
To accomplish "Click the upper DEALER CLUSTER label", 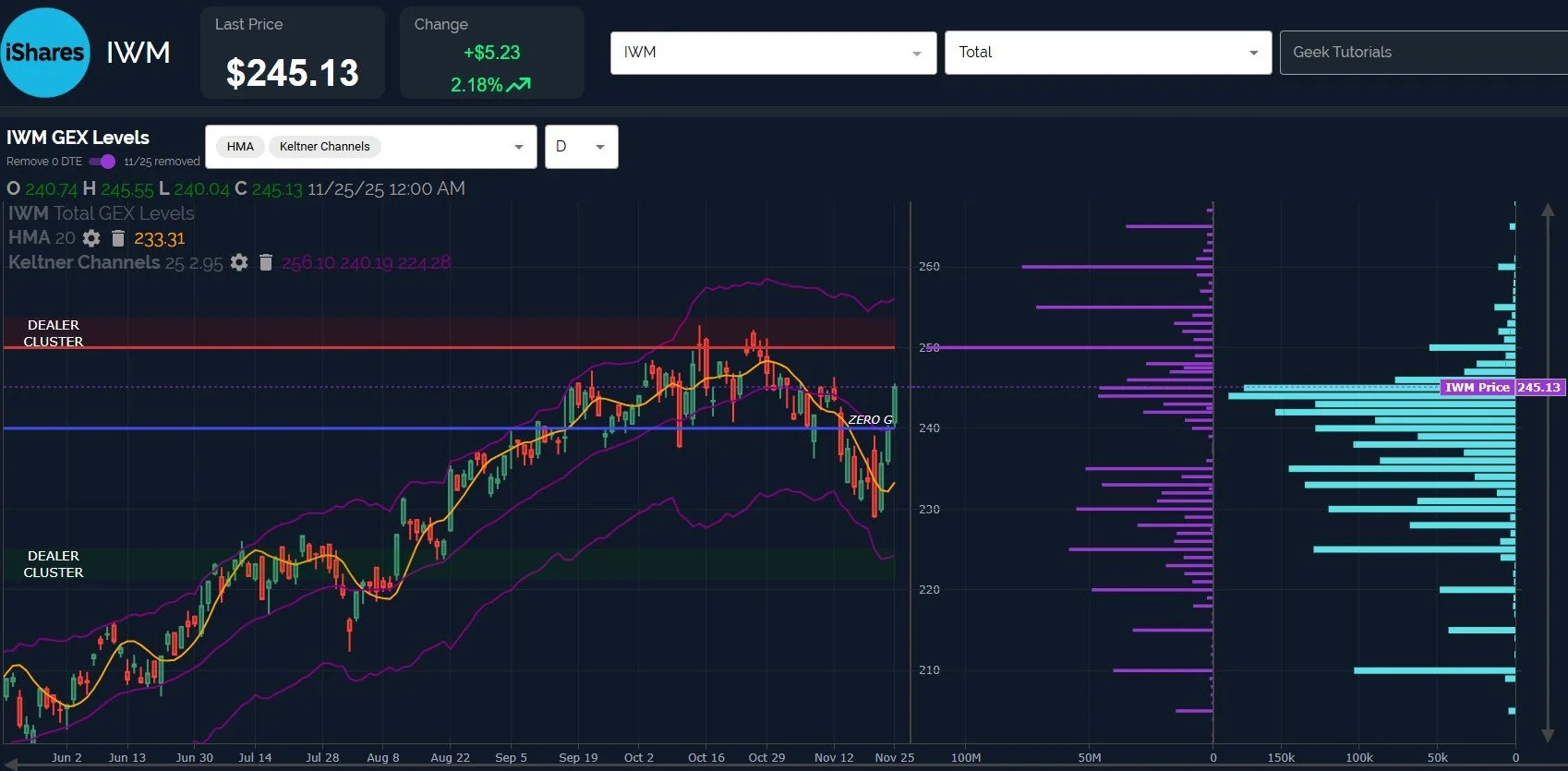I will (54, 333).
